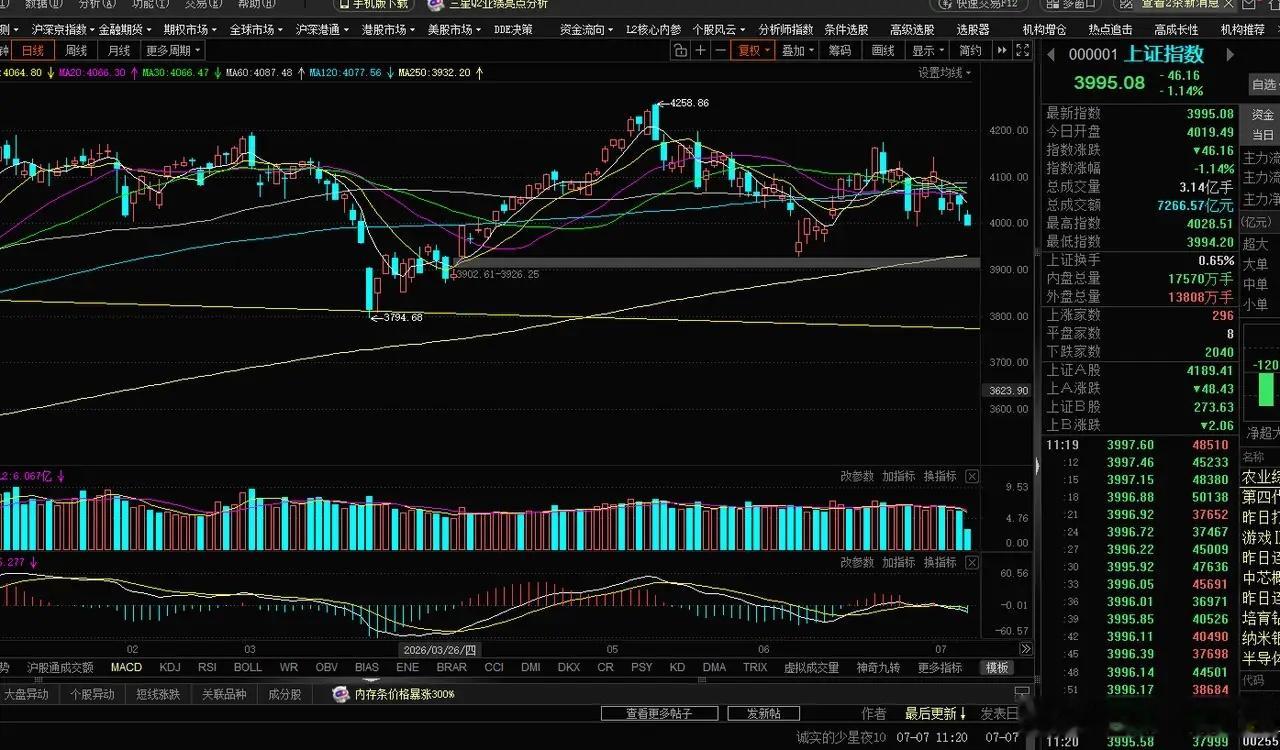Click the zoom-in plus icon in chart toolbar

(x=701, y=50)
